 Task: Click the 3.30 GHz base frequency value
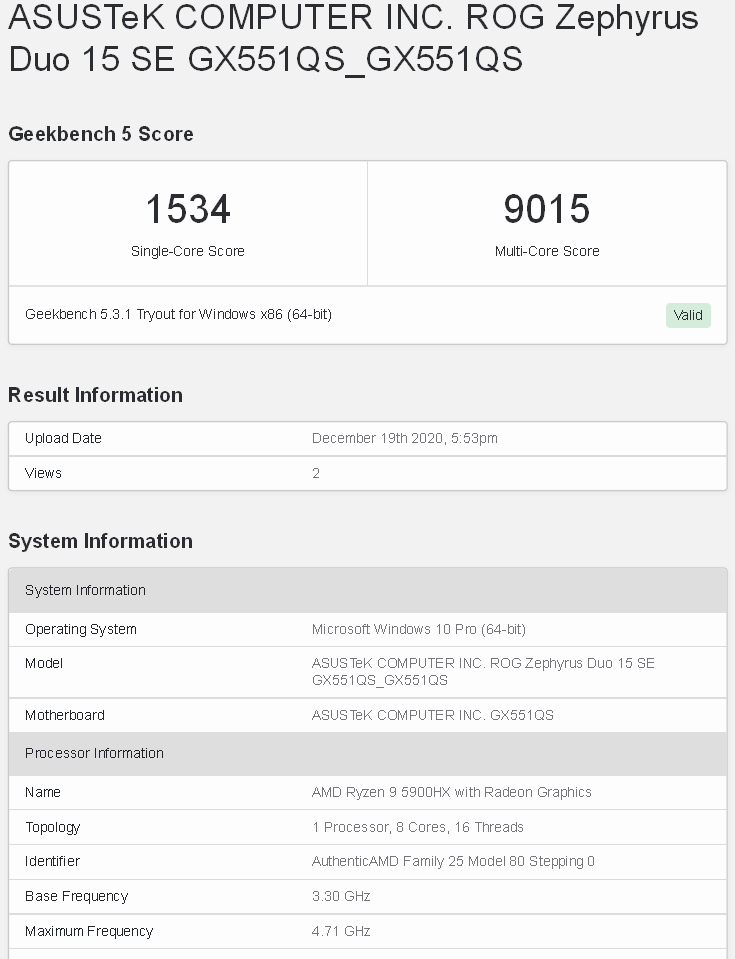(341, 896)
